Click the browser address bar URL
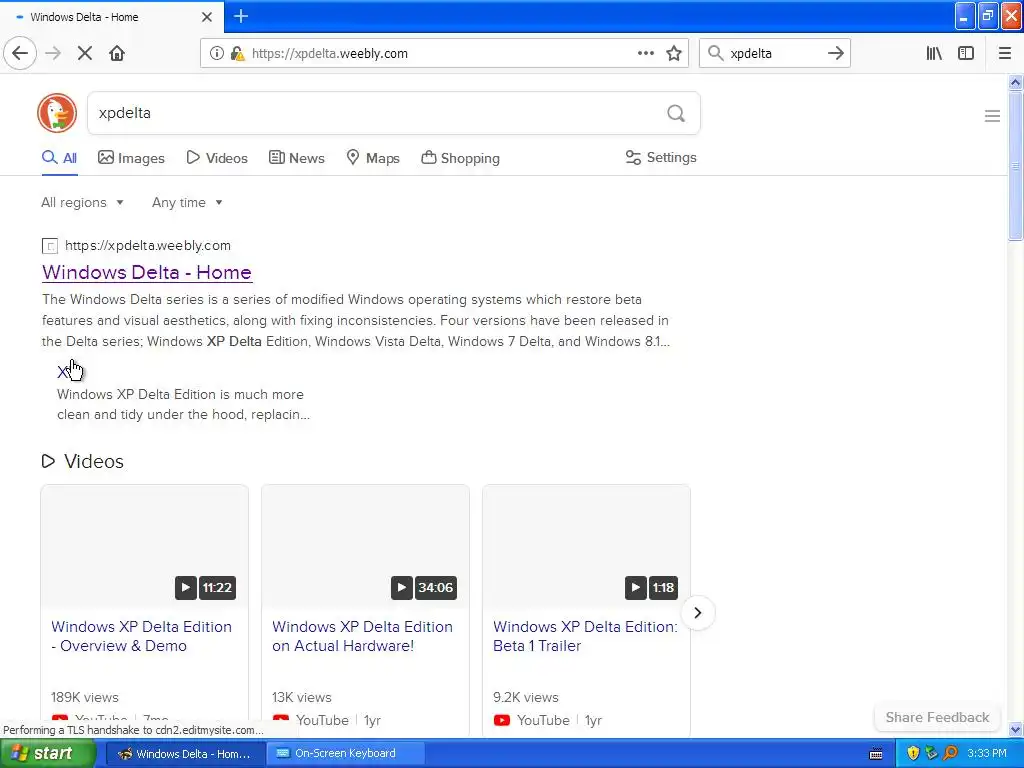 pos(330,54)
